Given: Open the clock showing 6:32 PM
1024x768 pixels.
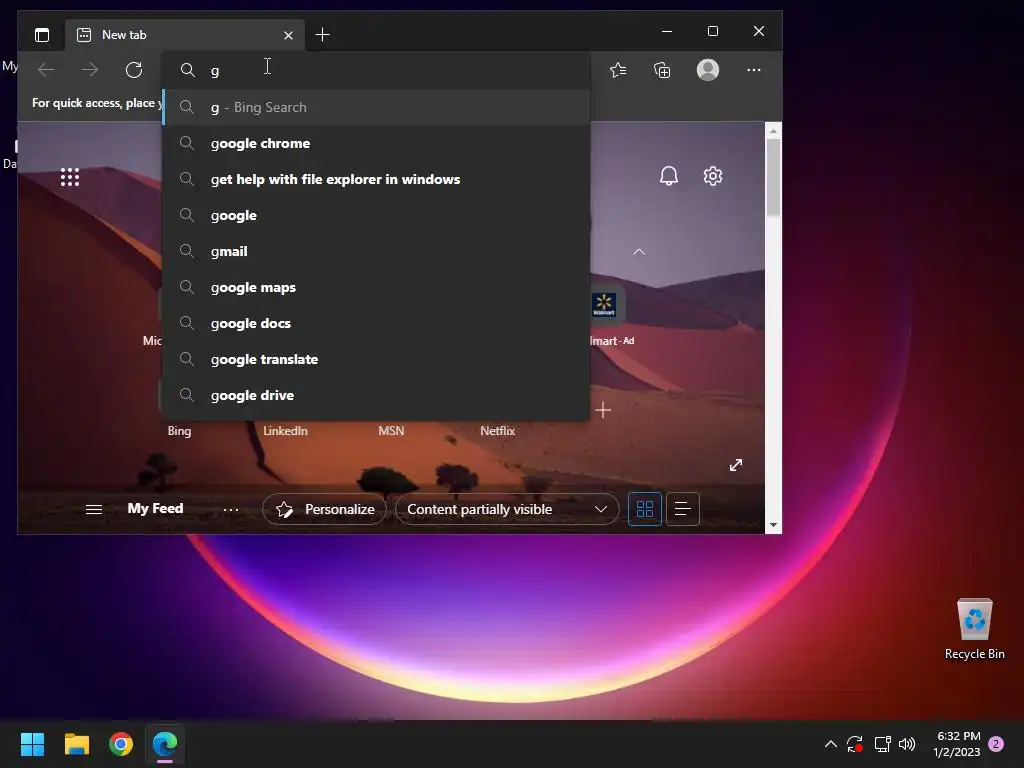Looking at the screenshot, I should coord(957,744).
